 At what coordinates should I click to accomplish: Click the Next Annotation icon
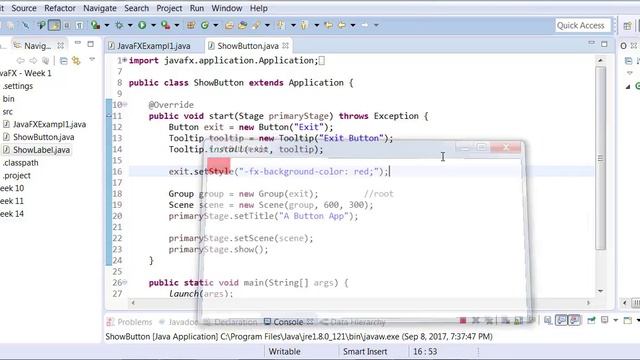pyautogui.click(x=281, y=25)
